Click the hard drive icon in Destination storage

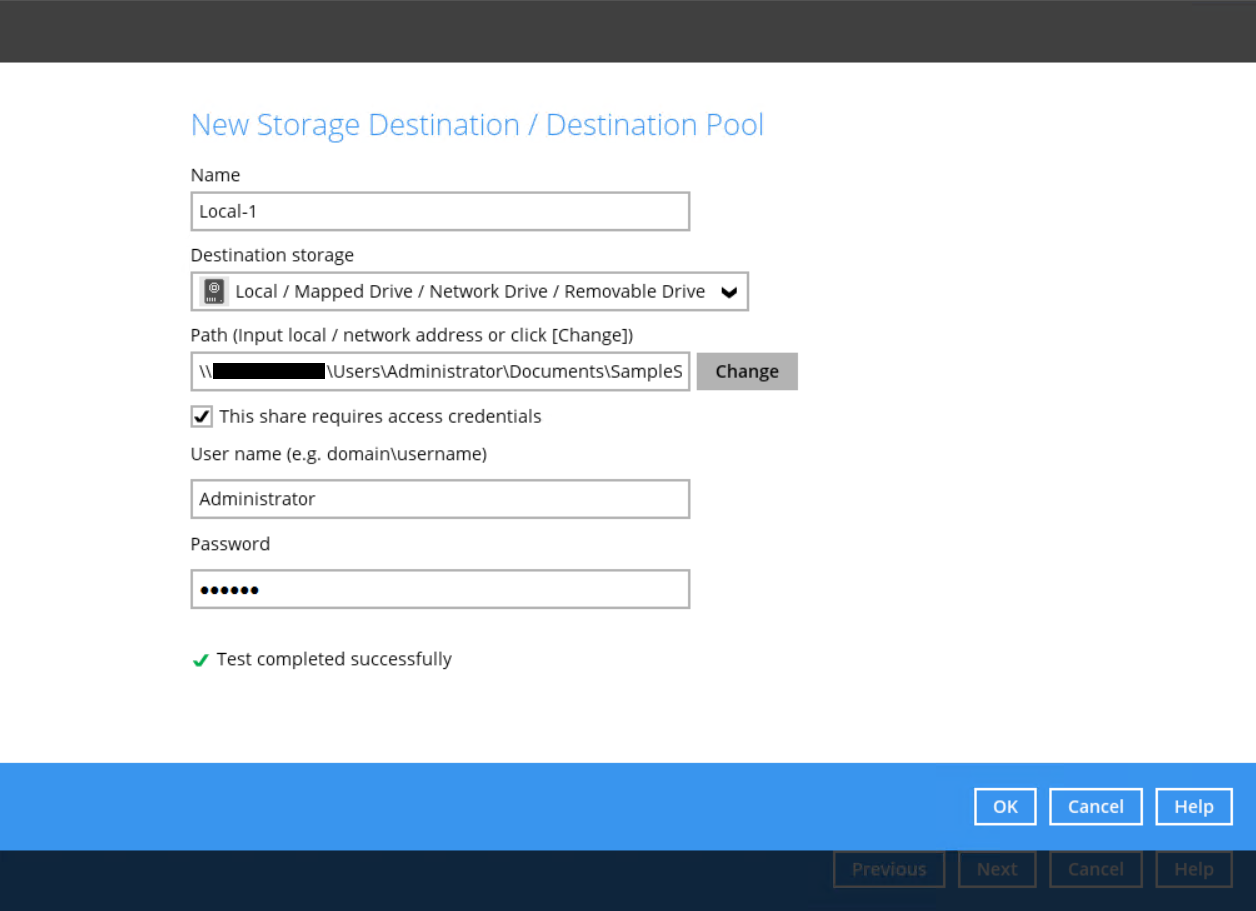tap(213, 292)
